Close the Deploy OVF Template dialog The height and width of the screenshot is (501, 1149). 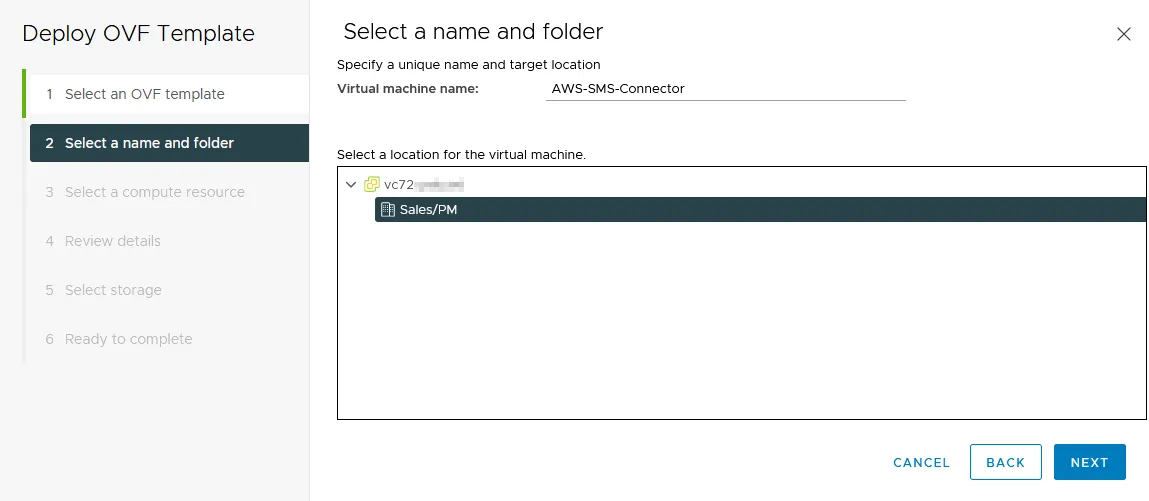[x=1123, y=34]
